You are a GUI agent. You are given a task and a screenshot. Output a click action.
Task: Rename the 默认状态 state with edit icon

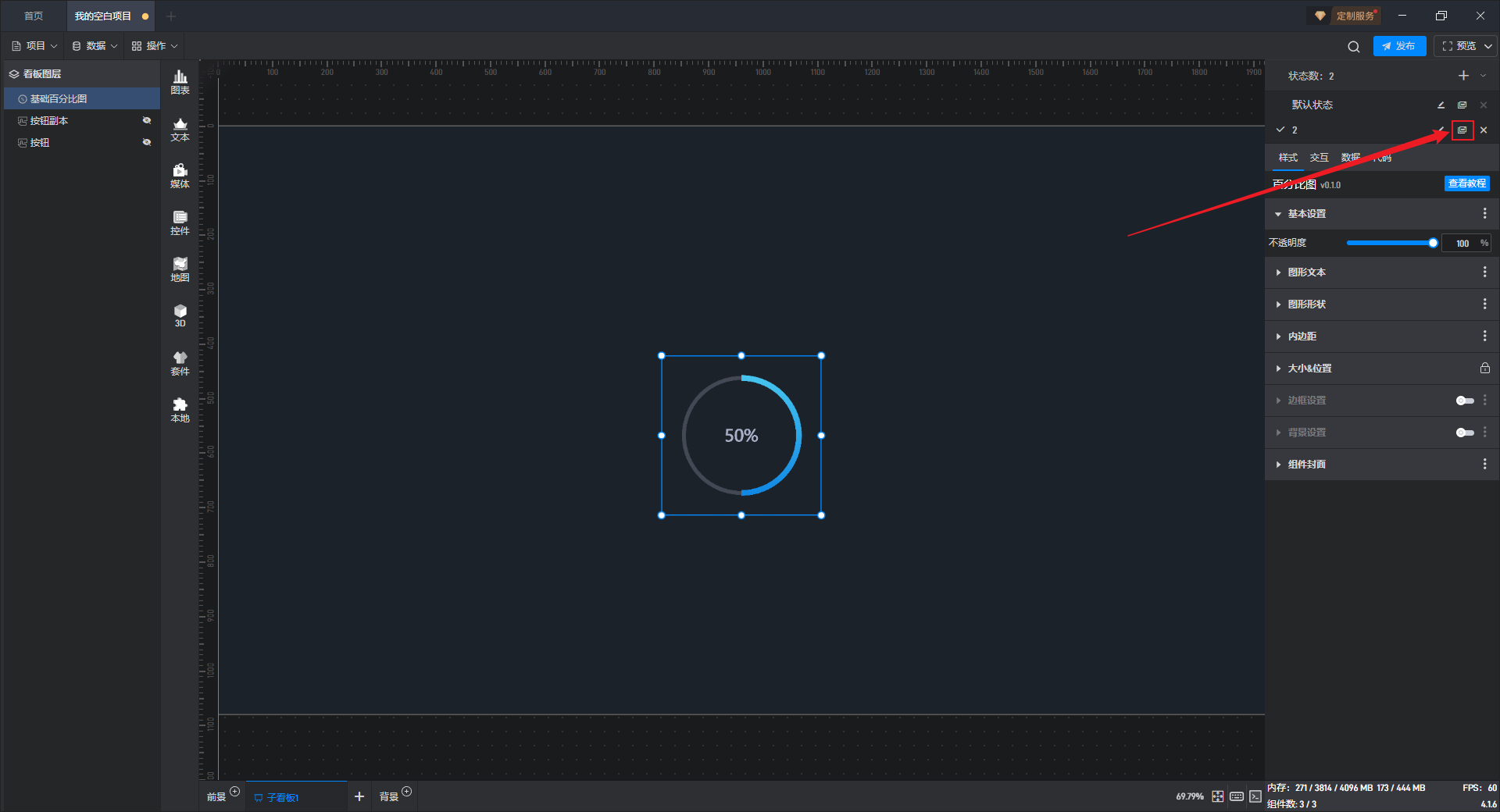pyautogui.click(x=1441, y=105)
